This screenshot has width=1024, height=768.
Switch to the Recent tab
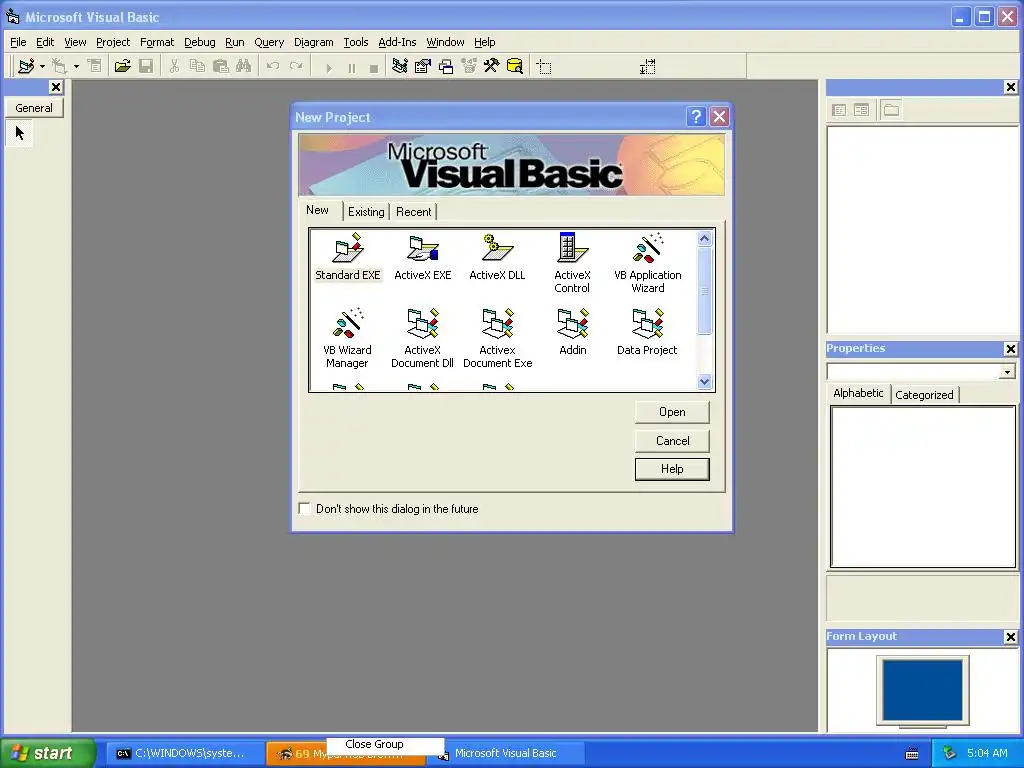click(x=413, y=212)
